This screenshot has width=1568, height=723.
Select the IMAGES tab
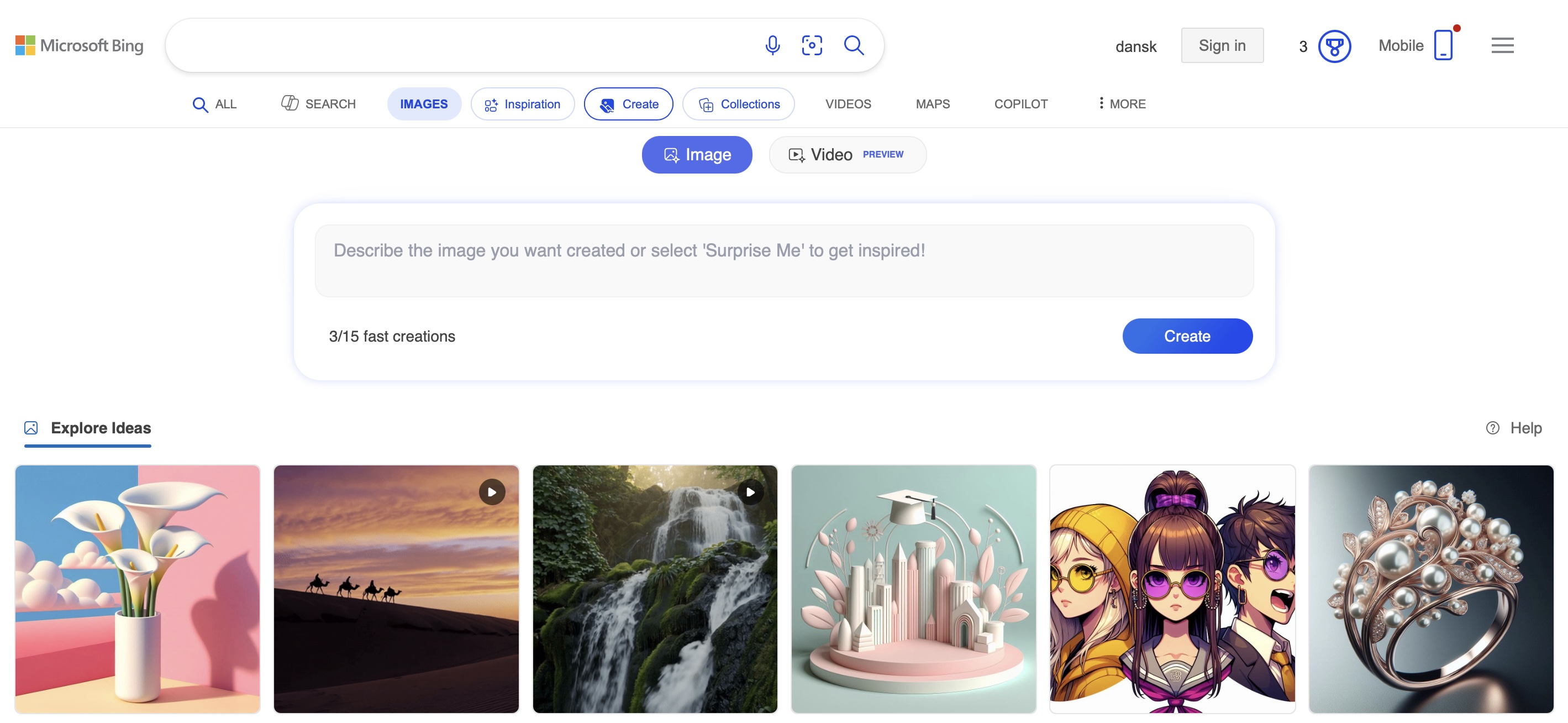tap(424, 103)
